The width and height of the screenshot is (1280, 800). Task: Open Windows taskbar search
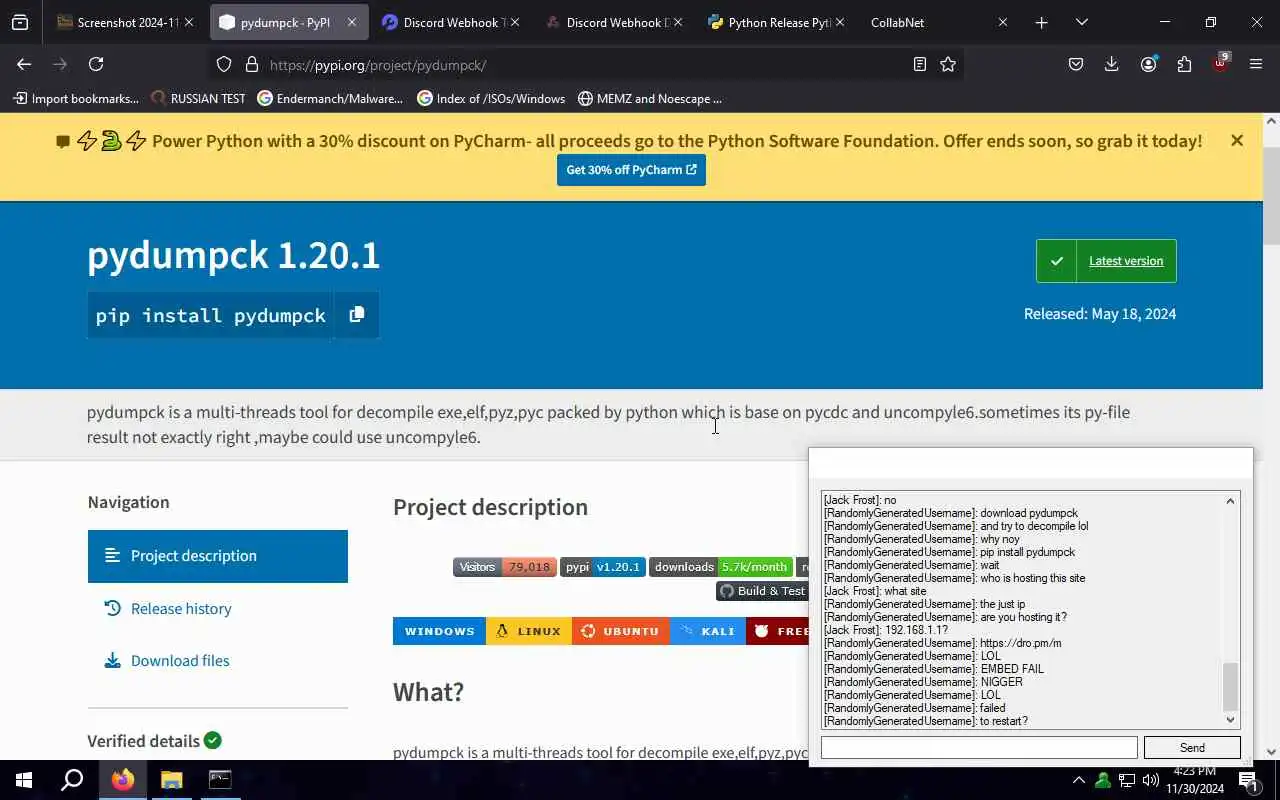(x=72, y=780)
